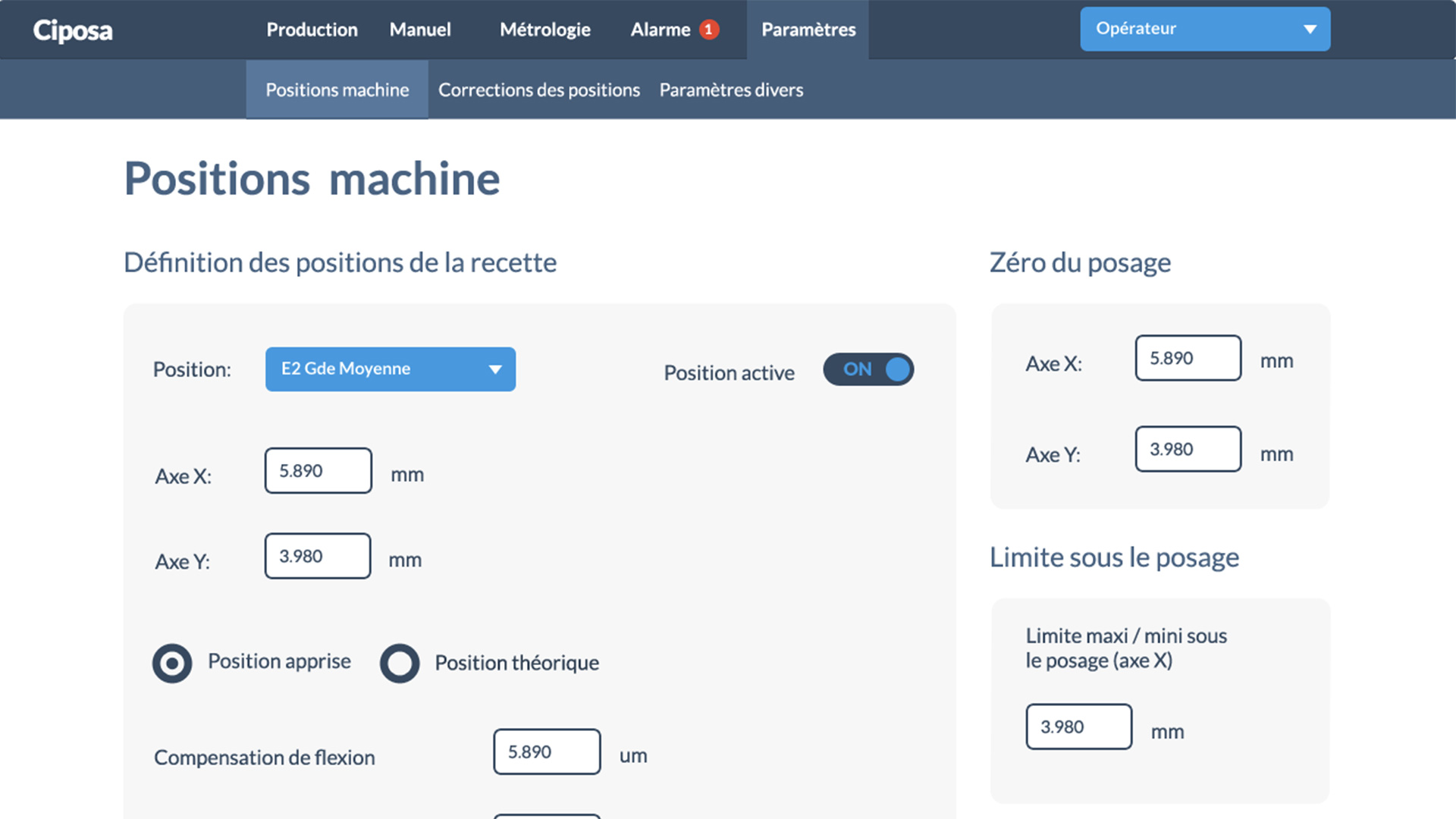Image resolution: width=1456 pixels, height=819 pixels.
Task: Go to the Alarme section
Action: pyautogui.click(x=661, y=30)
